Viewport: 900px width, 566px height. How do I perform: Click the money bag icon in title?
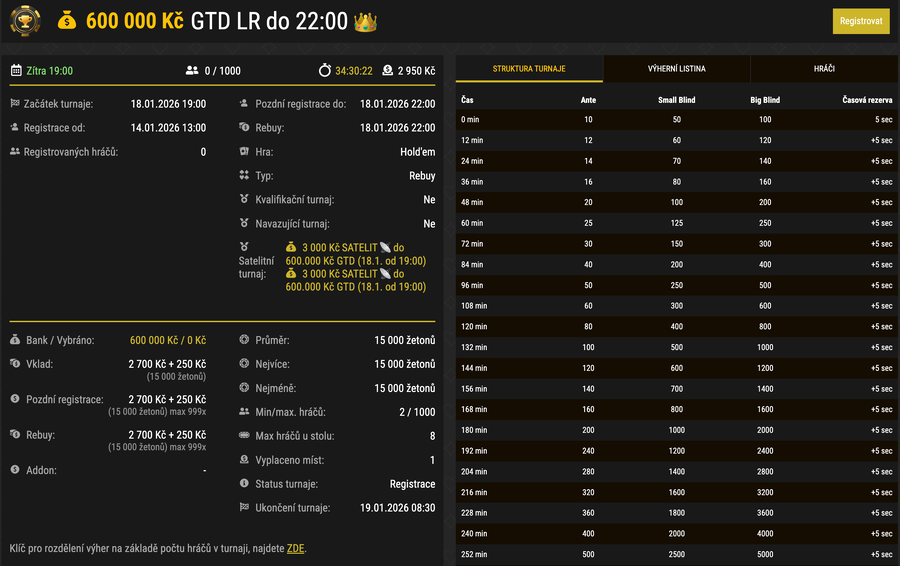pos(67,21)
